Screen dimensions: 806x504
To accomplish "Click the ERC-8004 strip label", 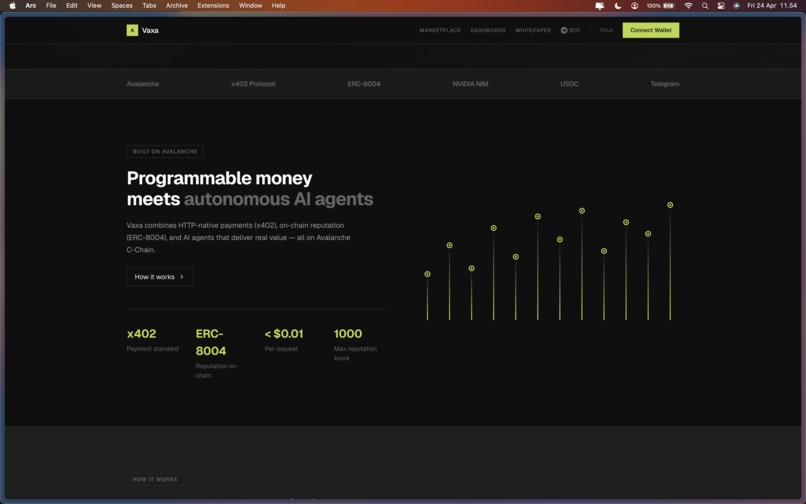I will click(x=364, y=84).
